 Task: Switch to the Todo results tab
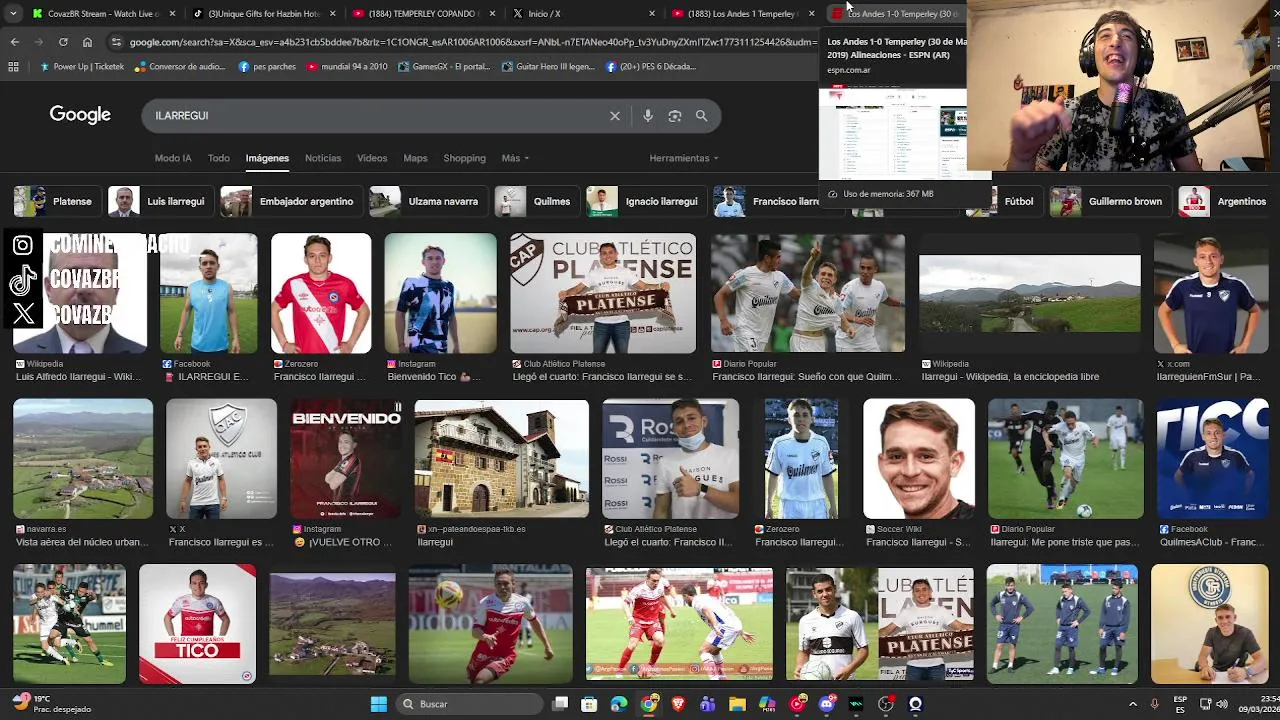click(219, 158)
